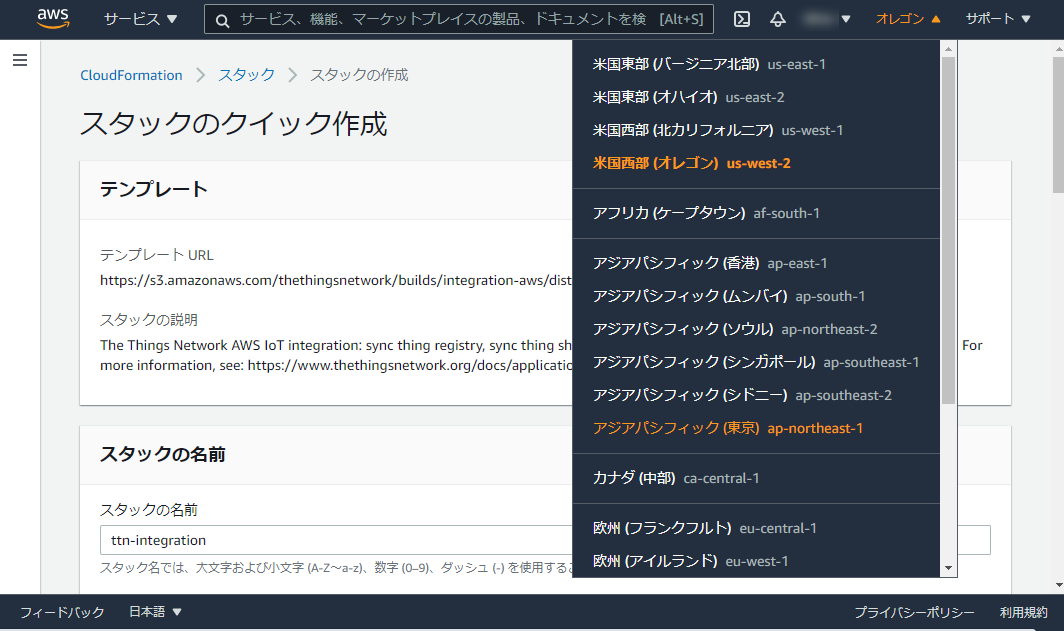Click the スタックの説明 label
The height and width of the screenshot is (631, 1064).
click(x=149, y=320)
